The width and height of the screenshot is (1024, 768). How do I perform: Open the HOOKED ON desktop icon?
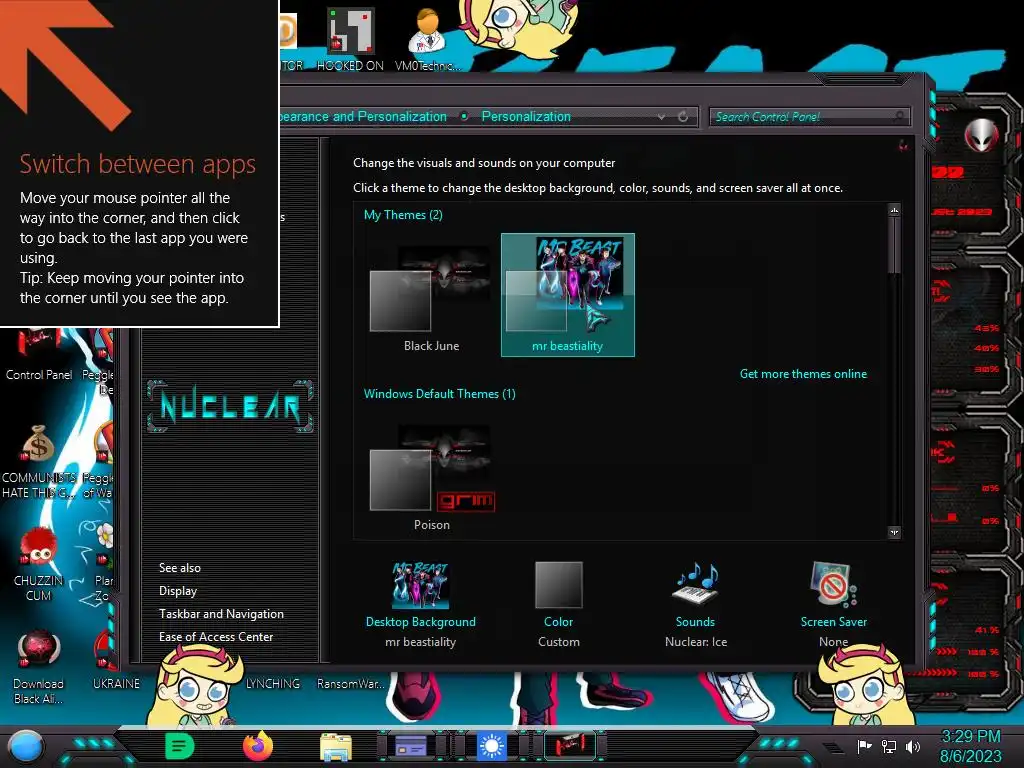coord(350,38)
